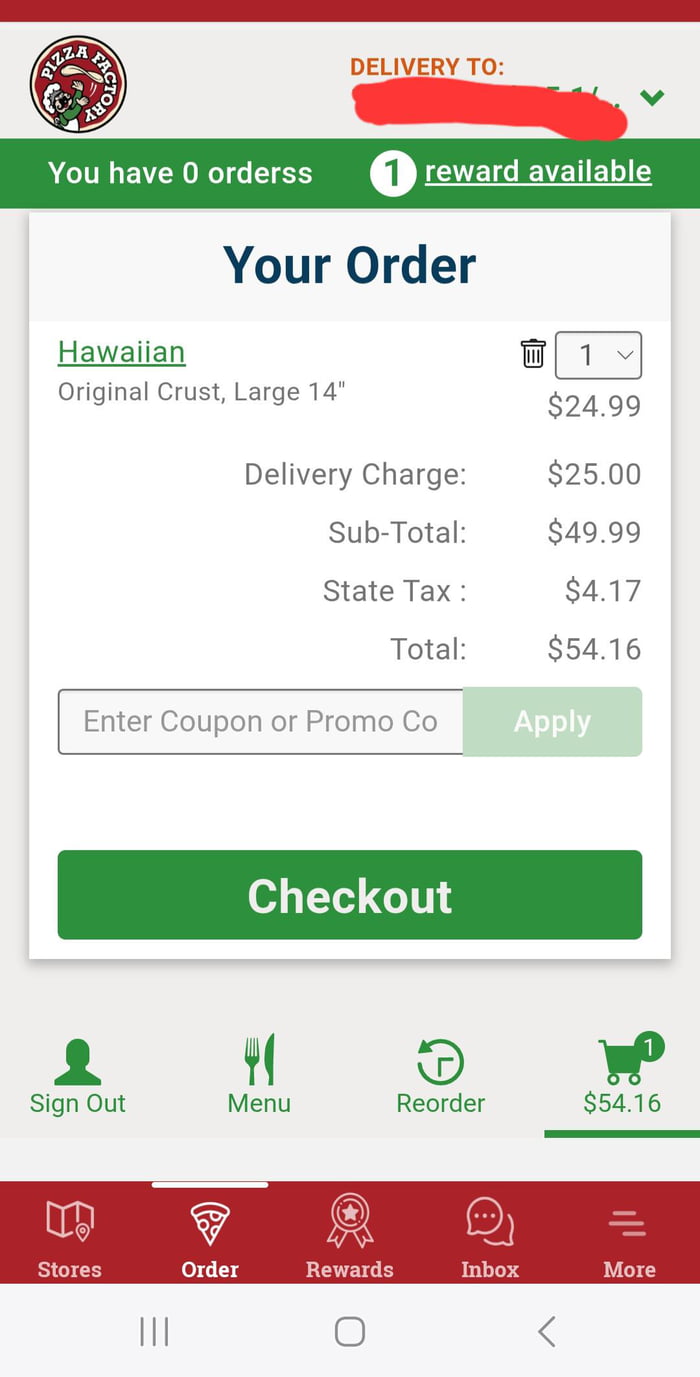This screenshot has width=700, height=1377.
Task: Tap the Sign Out person icon
Action: (x=77, y=1060)
